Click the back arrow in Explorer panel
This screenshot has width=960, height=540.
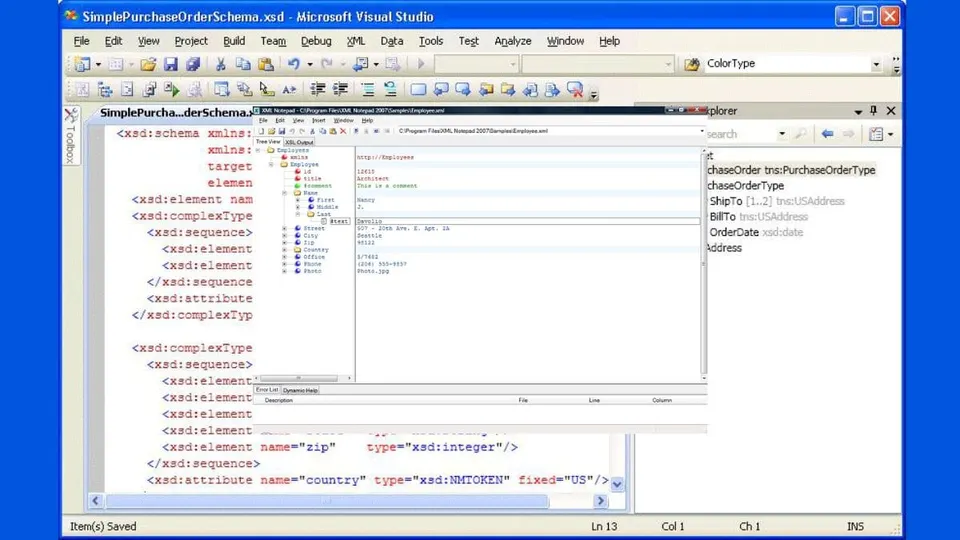point(827,134)
